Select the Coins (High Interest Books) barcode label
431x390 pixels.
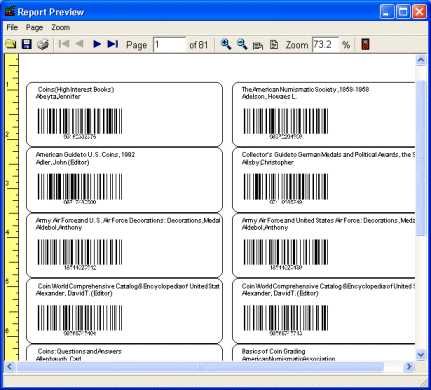pos(124,114)
